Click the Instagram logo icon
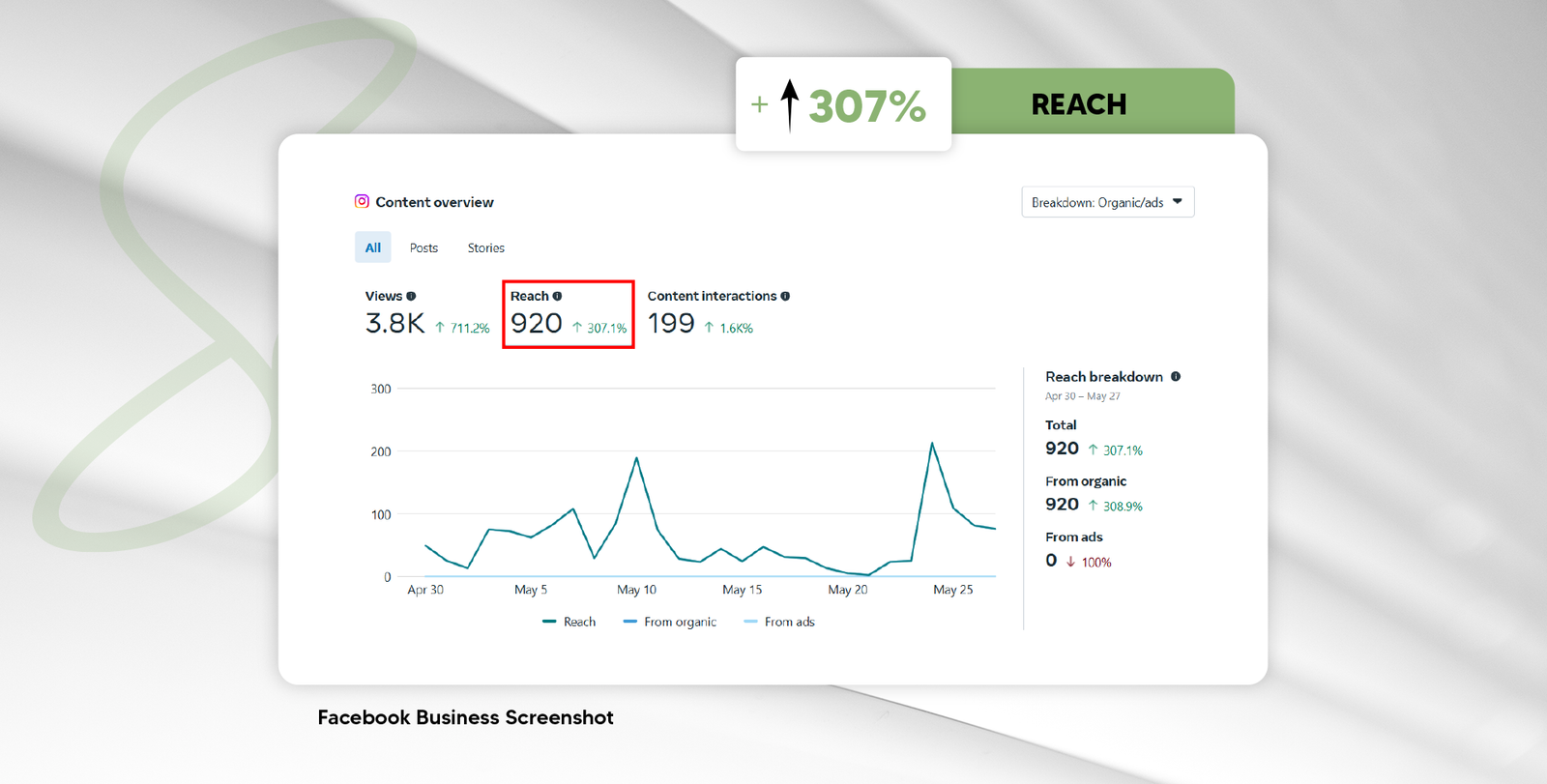1547x784 pixels. point(362,201)
